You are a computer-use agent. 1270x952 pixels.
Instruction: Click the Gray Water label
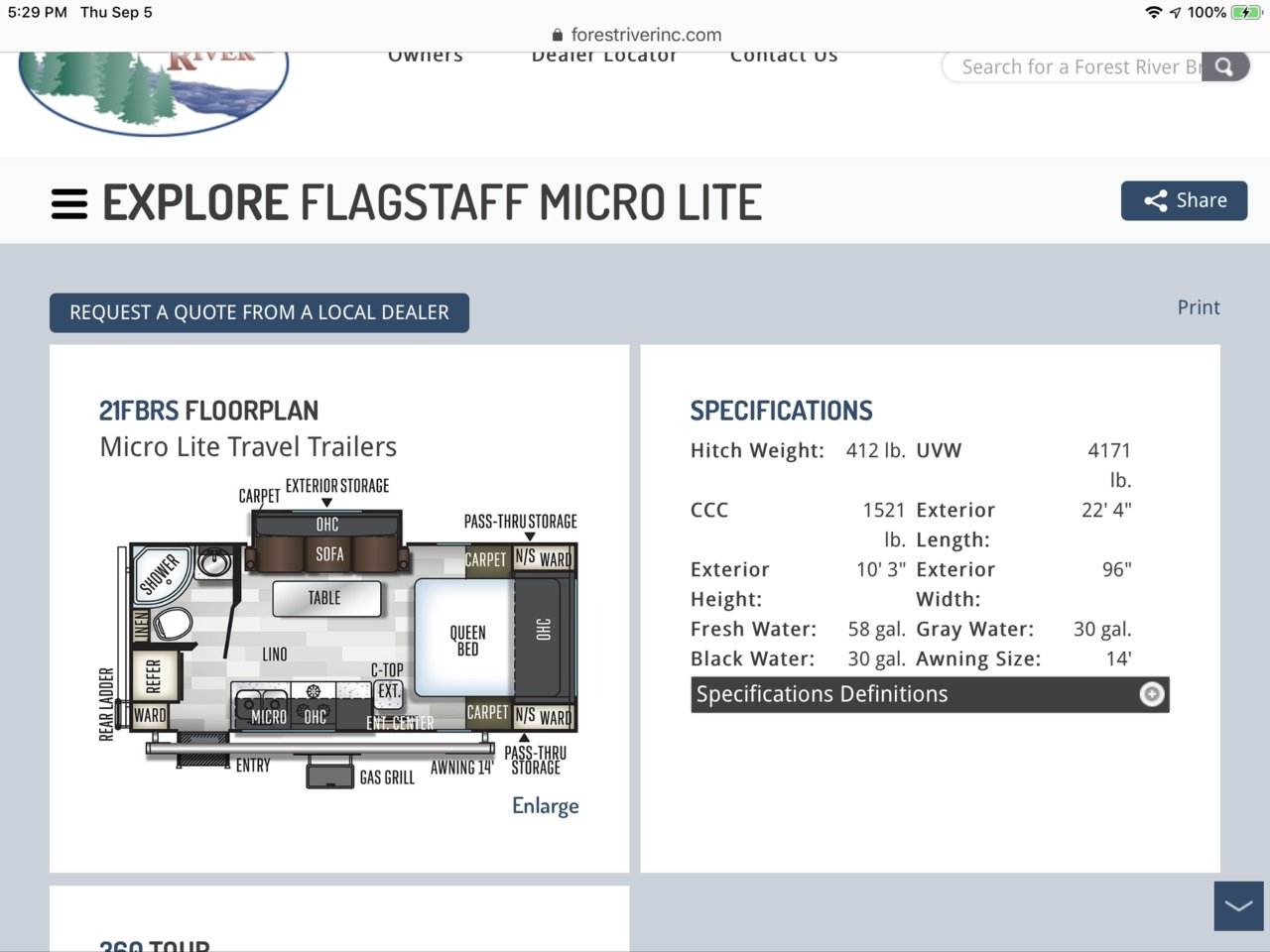click(975, 630)
